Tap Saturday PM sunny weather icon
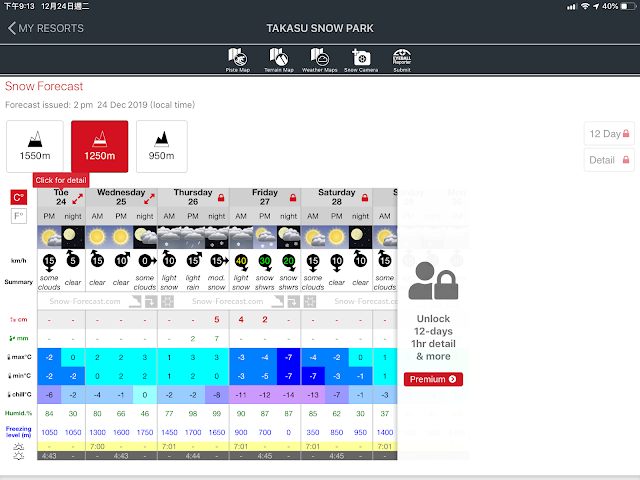The width and height of the screenshot is (640, 480). (337, 237)
